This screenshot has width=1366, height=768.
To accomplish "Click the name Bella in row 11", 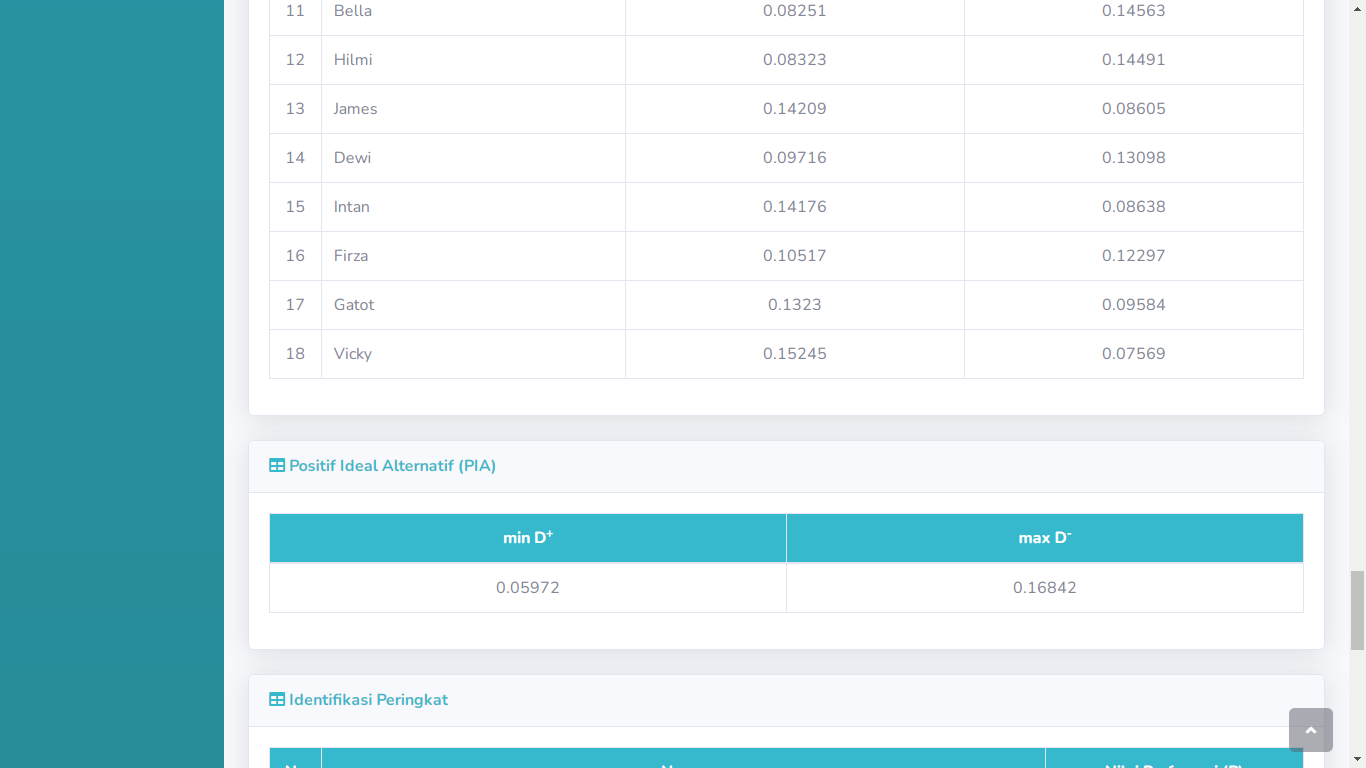I will pyautogui.click(x=353, y=11).
